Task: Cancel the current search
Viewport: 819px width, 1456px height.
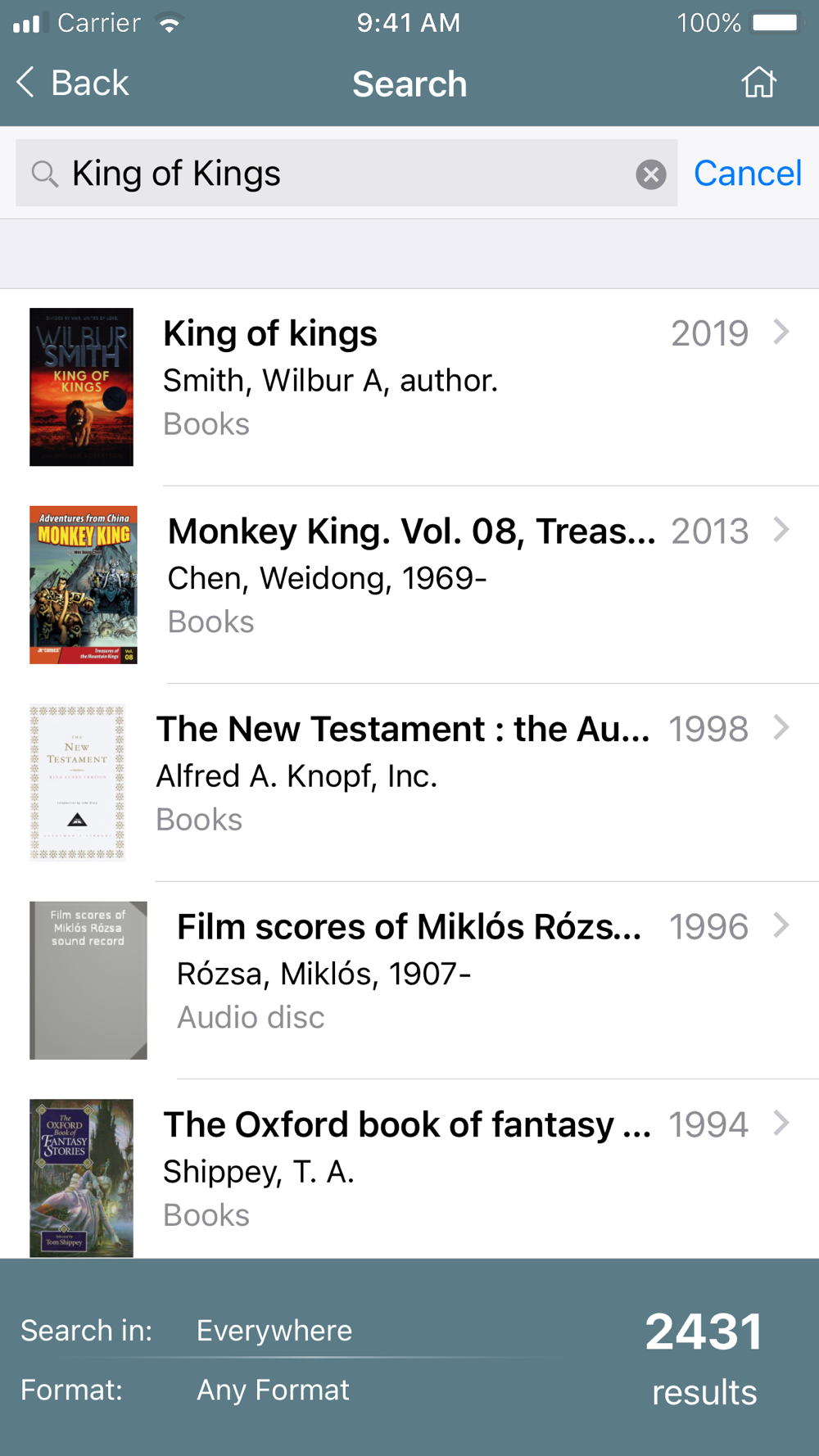Action: (x=747, y=174)
